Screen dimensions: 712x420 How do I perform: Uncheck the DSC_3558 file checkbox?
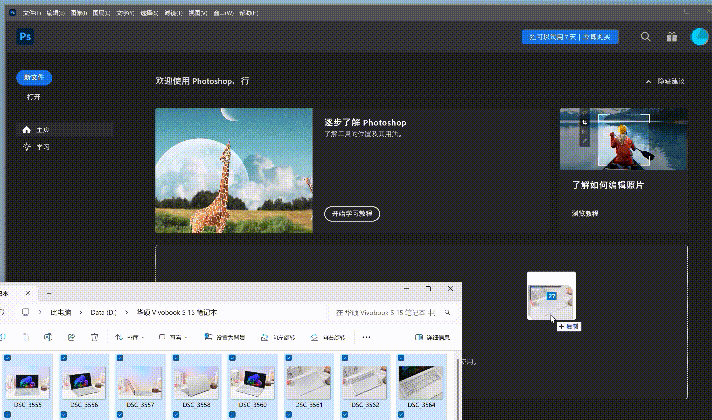(176, 358)
